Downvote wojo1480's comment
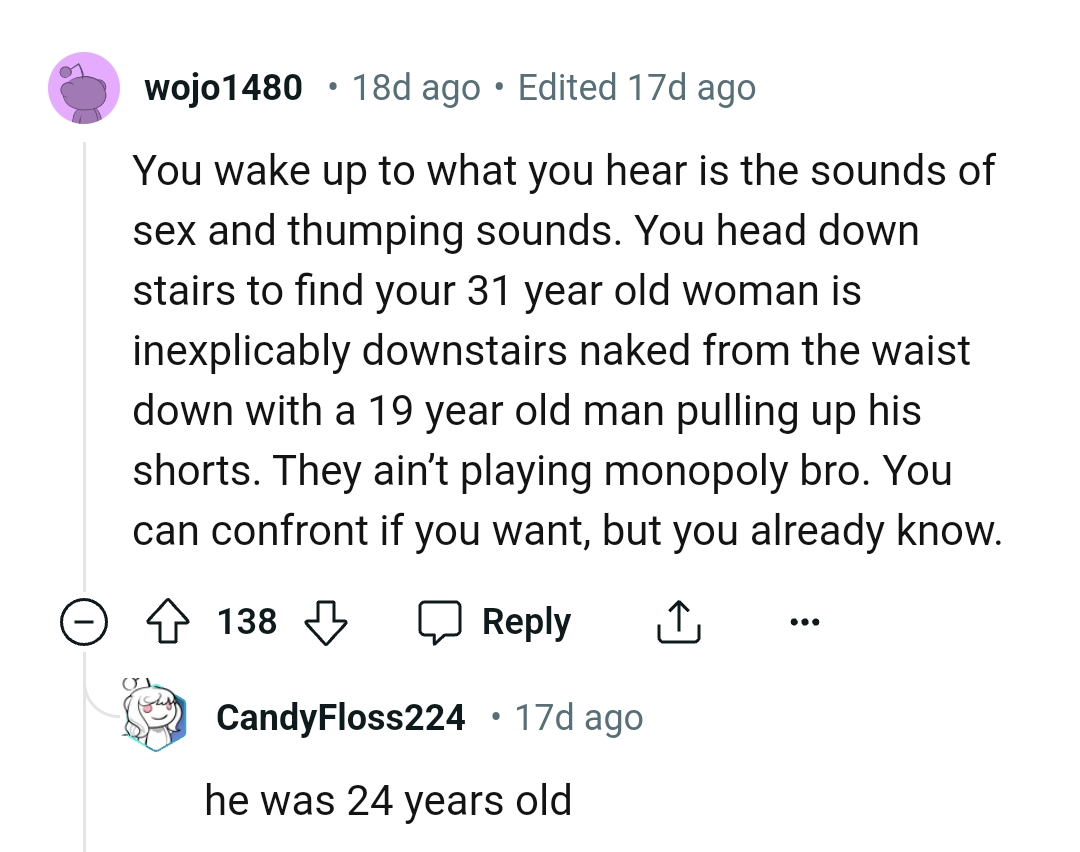 324,622
